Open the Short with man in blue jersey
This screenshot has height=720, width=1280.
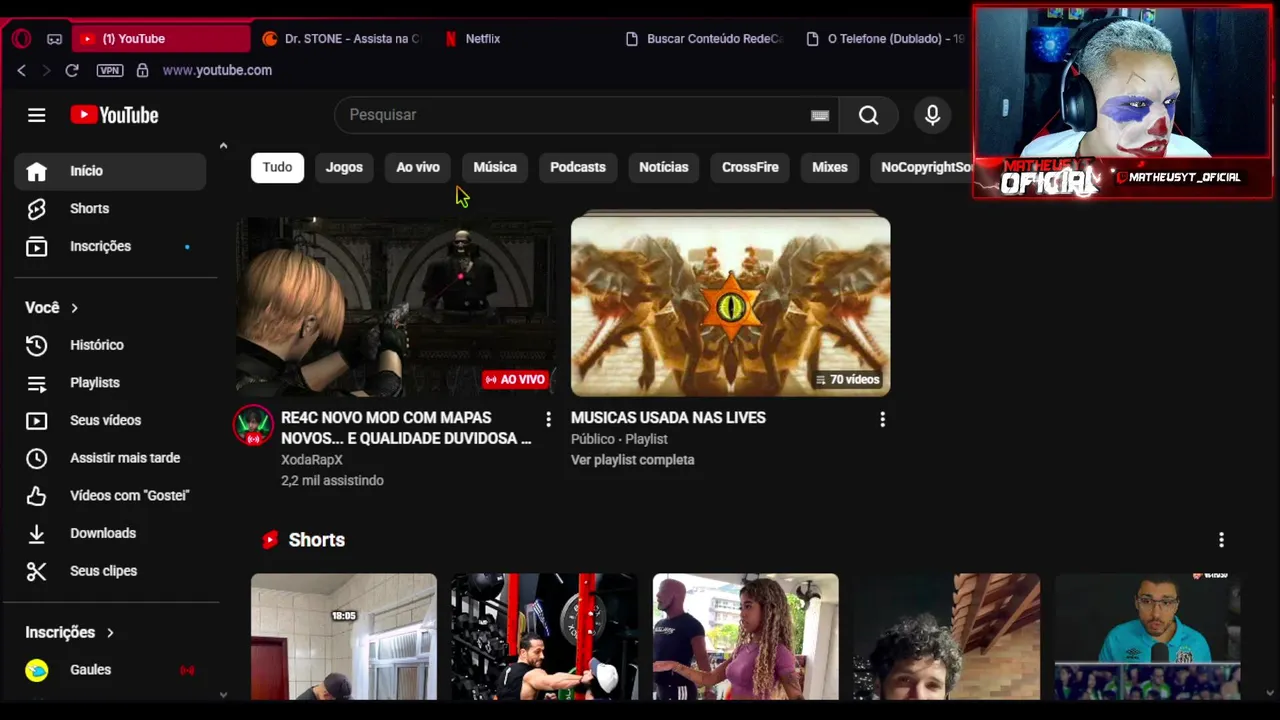[x=1148, y=637]
